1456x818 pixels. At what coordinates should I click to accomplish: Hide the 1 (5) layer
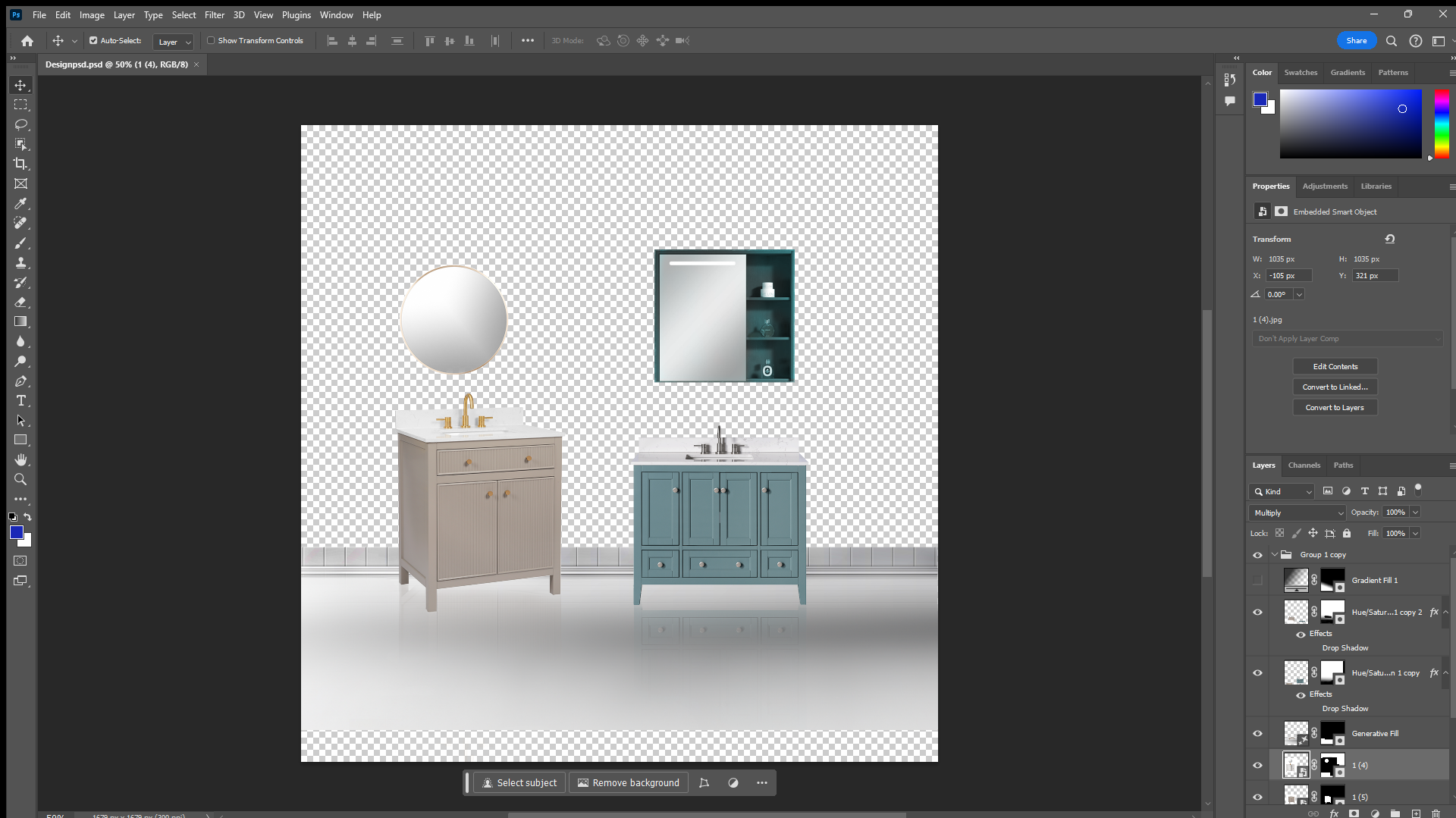point(1257,797)
